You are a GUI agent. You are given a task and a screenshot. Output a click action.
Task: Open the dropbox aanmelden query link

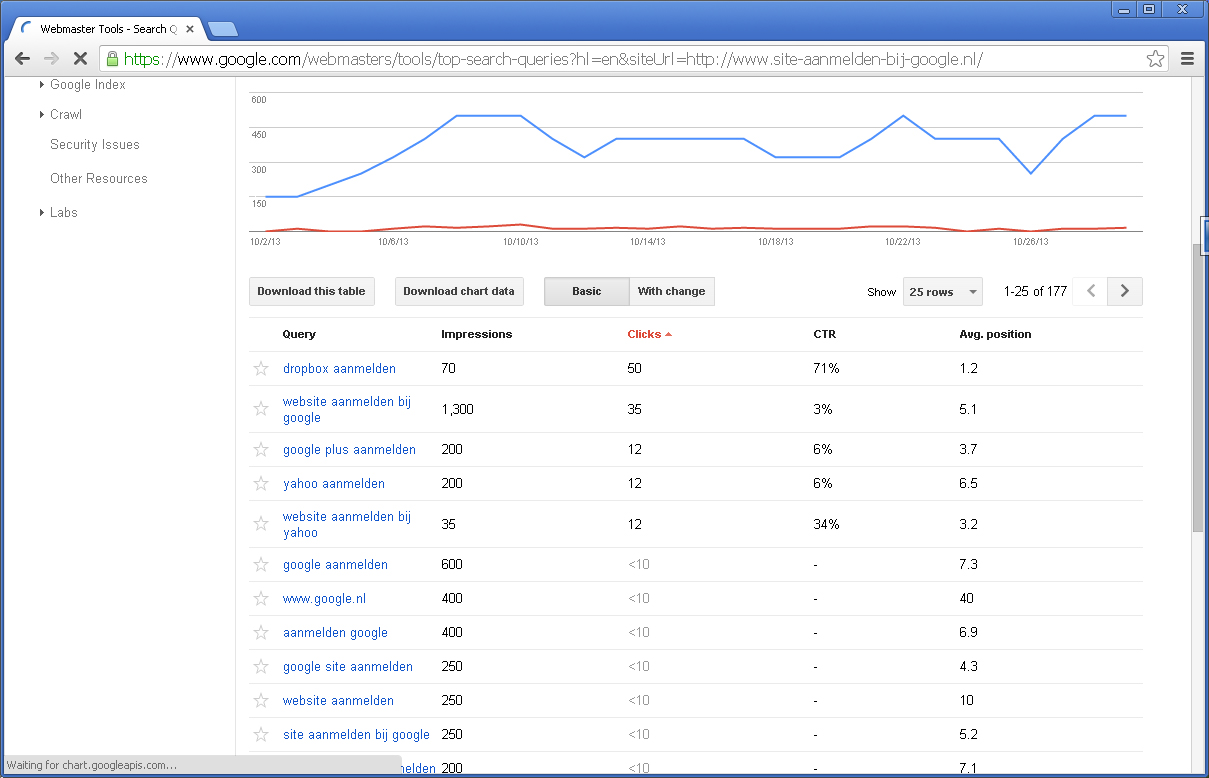pyautogui.click(x=339, y=369)
